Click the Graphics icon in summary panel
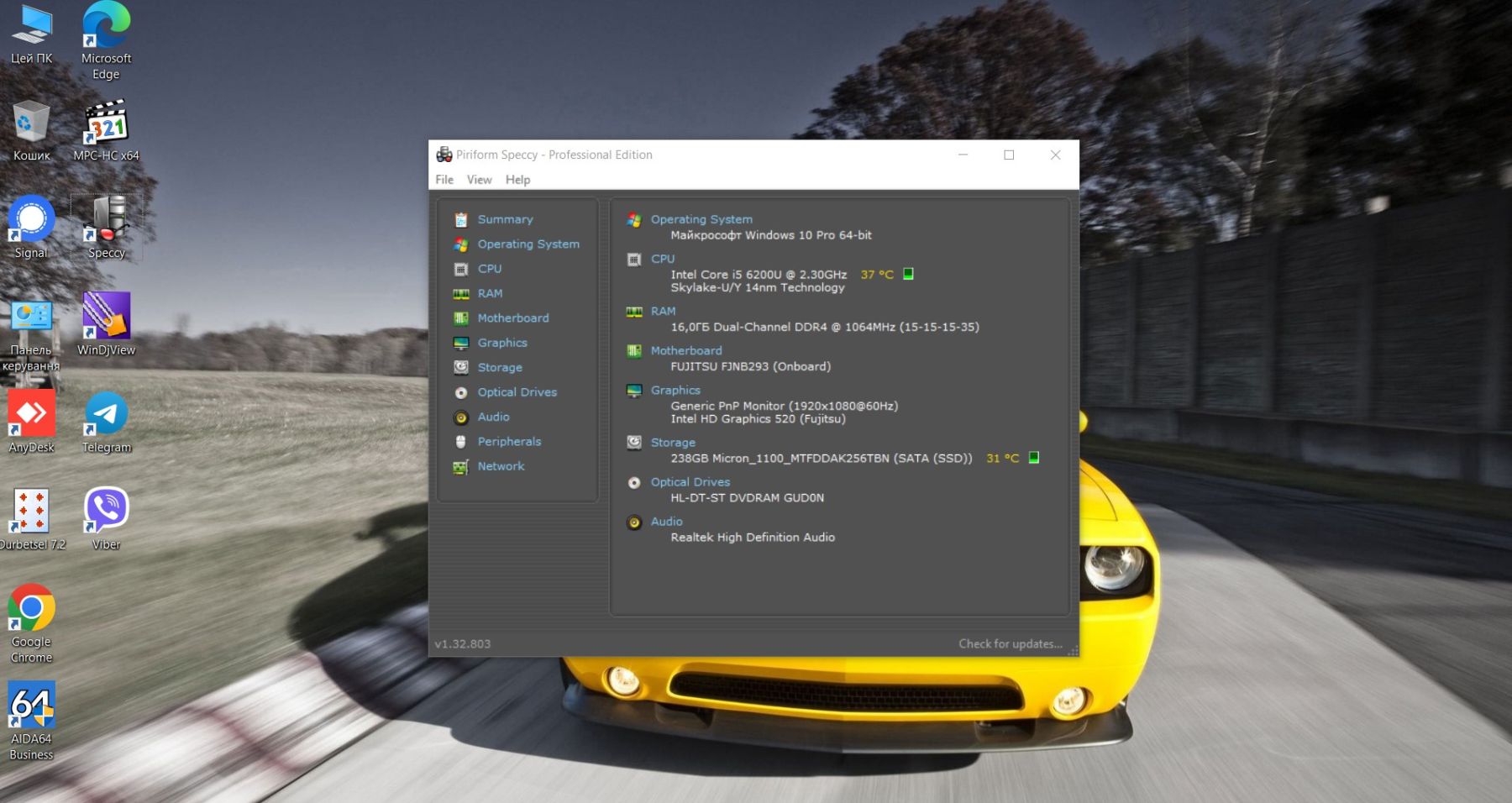The image size is (1512, 803). (634, 391)
